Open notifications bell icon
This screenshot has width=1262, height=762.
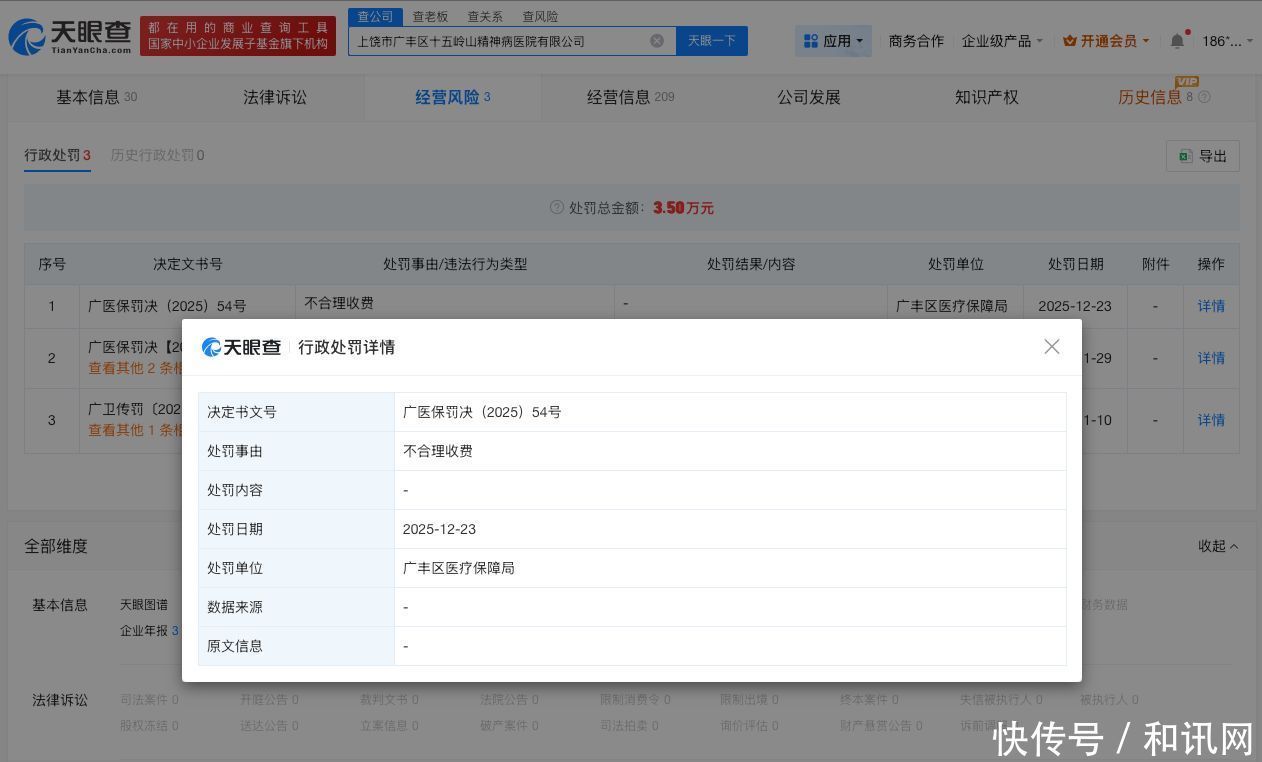1177,41
